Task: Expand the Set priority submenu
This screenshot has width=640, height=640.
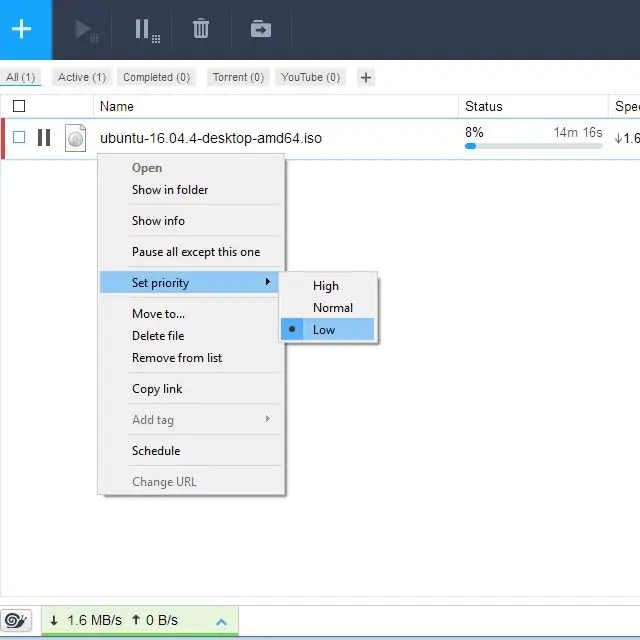Action: [x=189, y=282]
